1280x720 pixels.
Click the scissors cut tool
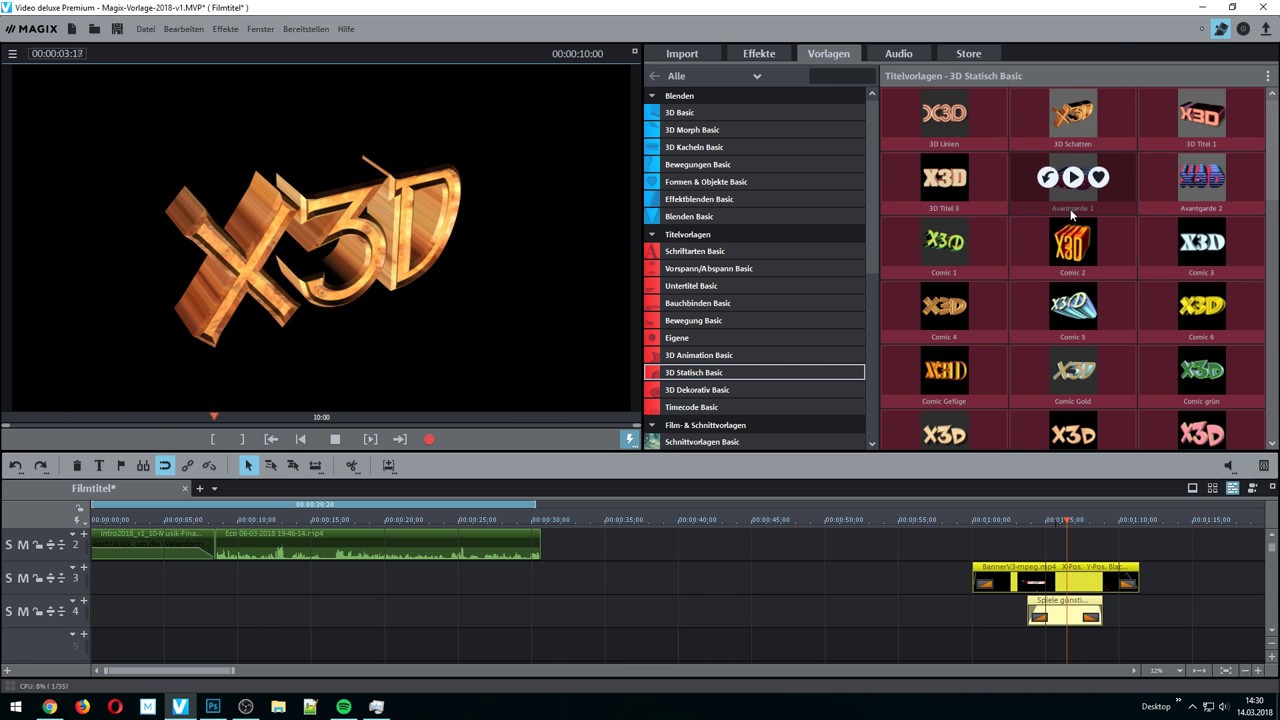[x=352, y=466]
